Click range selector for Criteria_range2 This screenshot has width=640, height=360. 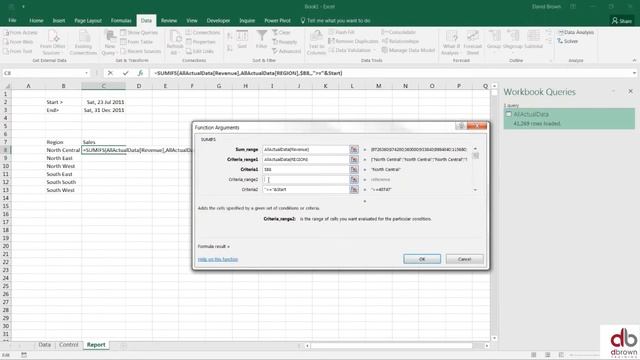tap(354, 180)
